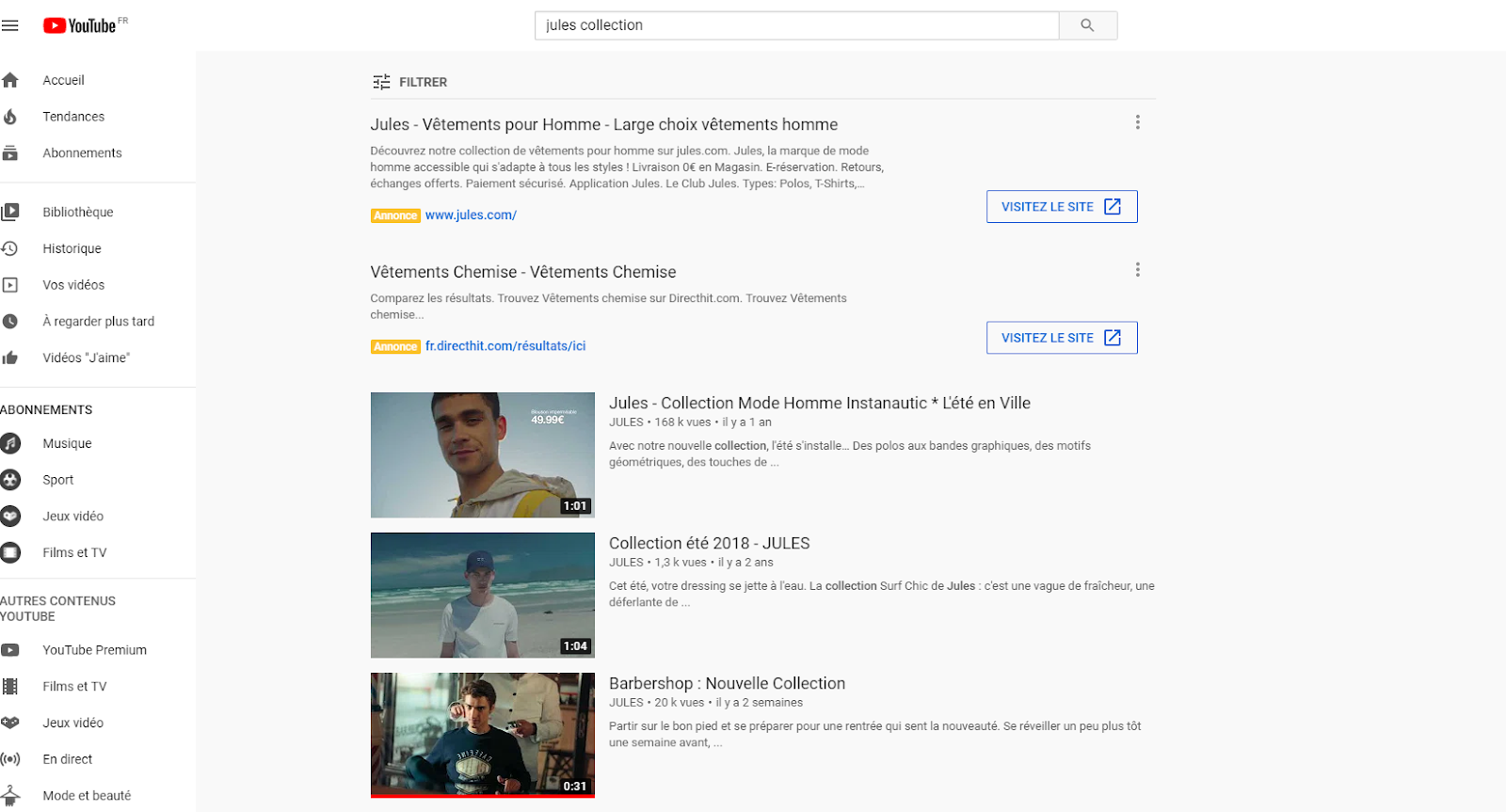The image size is (1506, 812).
Task: Click the beach thumbnail of 1:04 video
Action: click(483, 596)
